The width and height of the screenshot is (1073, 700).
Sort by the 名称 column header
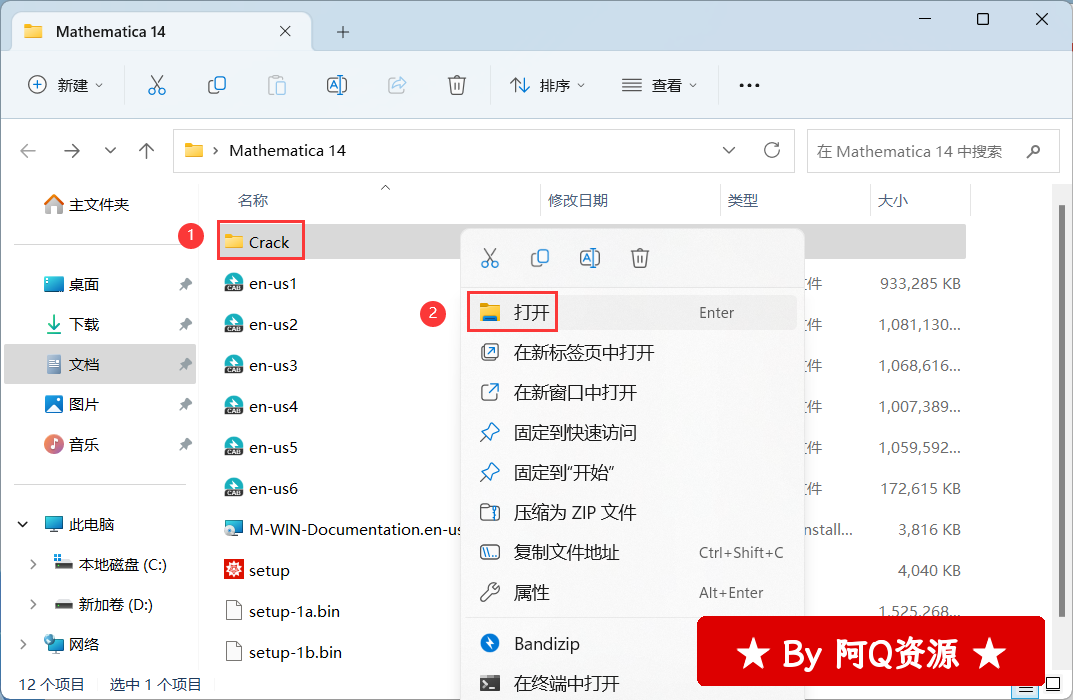pos(253,200)
